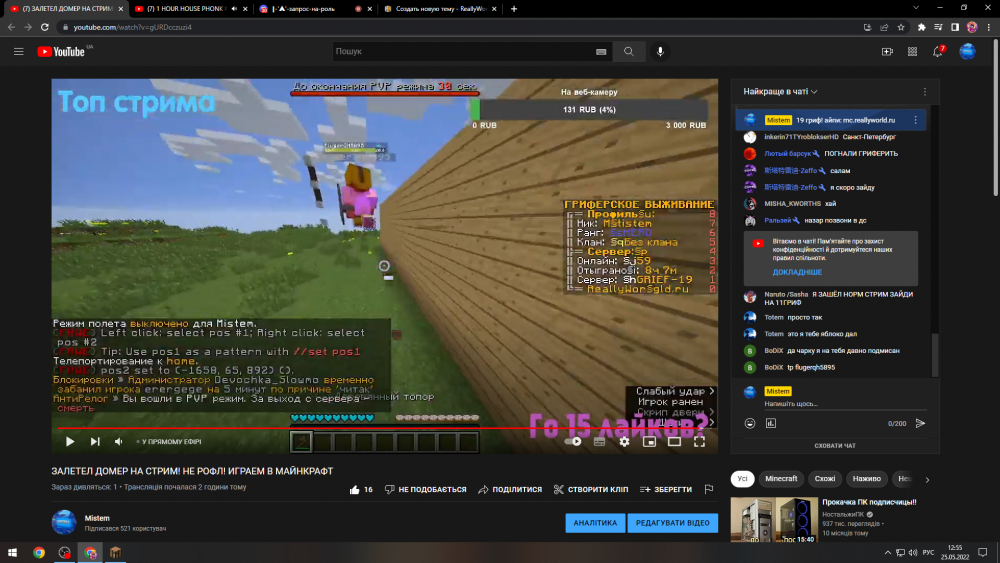Click the video progress bar
This screenshot has width=1000, height=563.
[x=385, y=428]
